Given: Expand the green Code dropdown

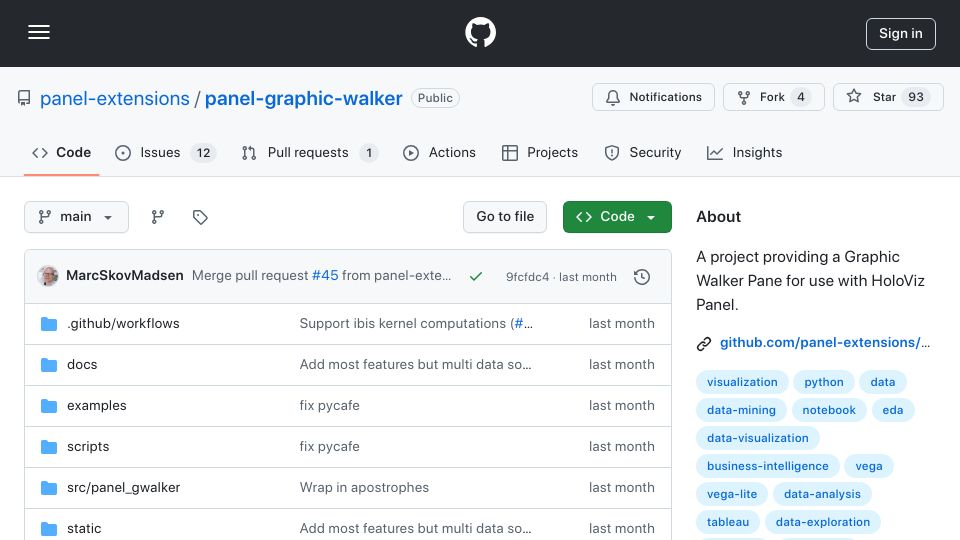Looking at the screenshot, I should pos(617,217).
